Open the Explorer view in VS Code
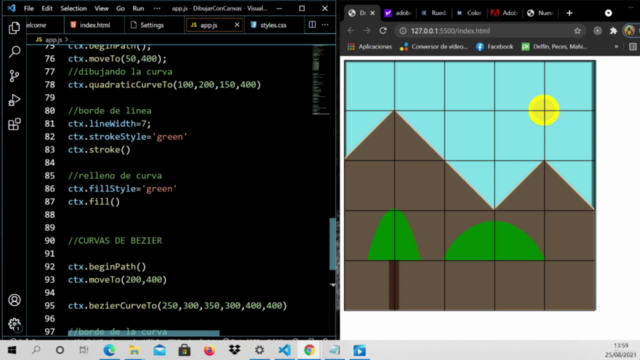The image size is (640, 360). [14, 28]
